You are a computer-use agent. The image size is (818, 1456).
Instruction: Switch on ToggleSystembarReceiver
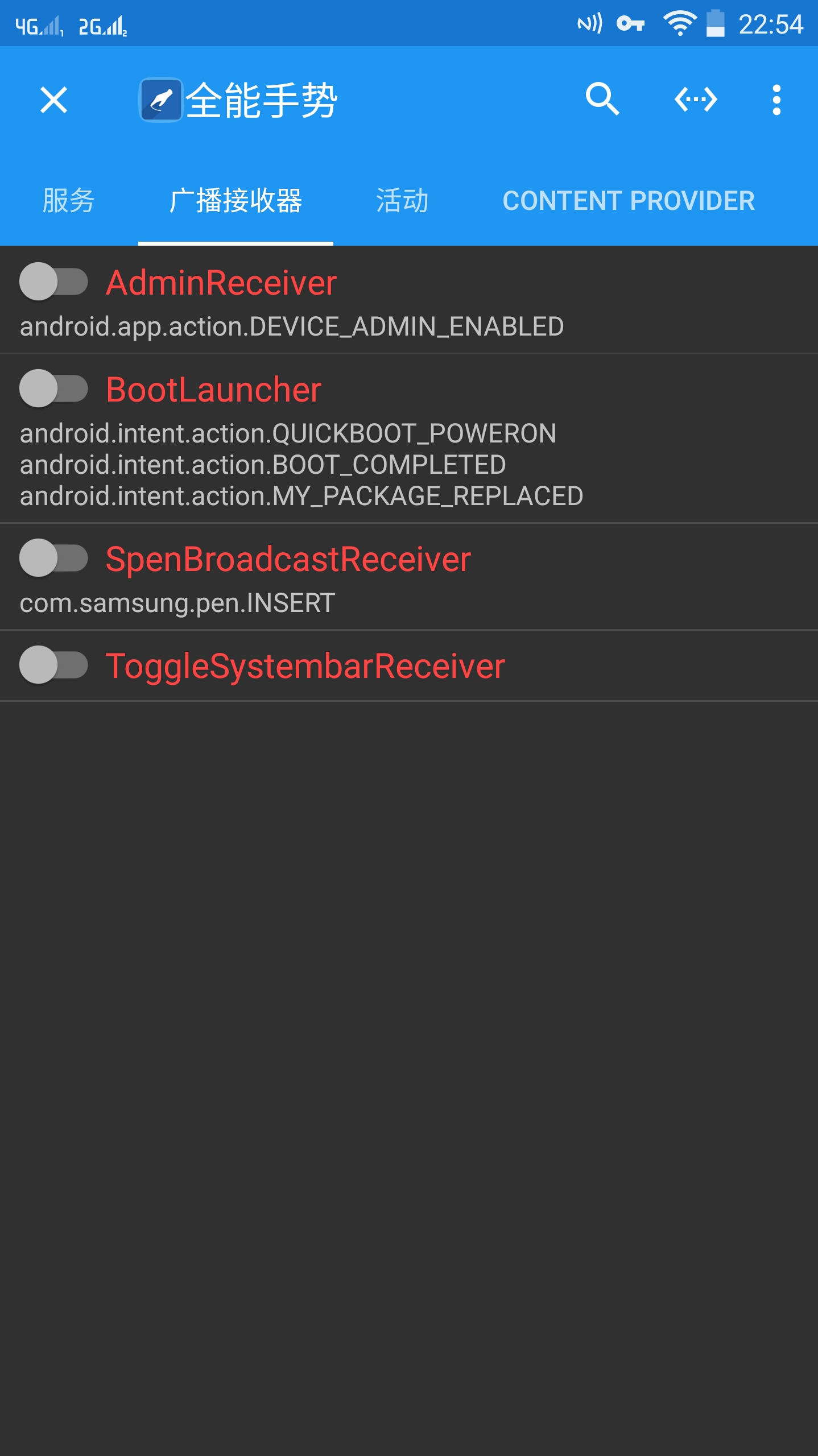(53, 665)
